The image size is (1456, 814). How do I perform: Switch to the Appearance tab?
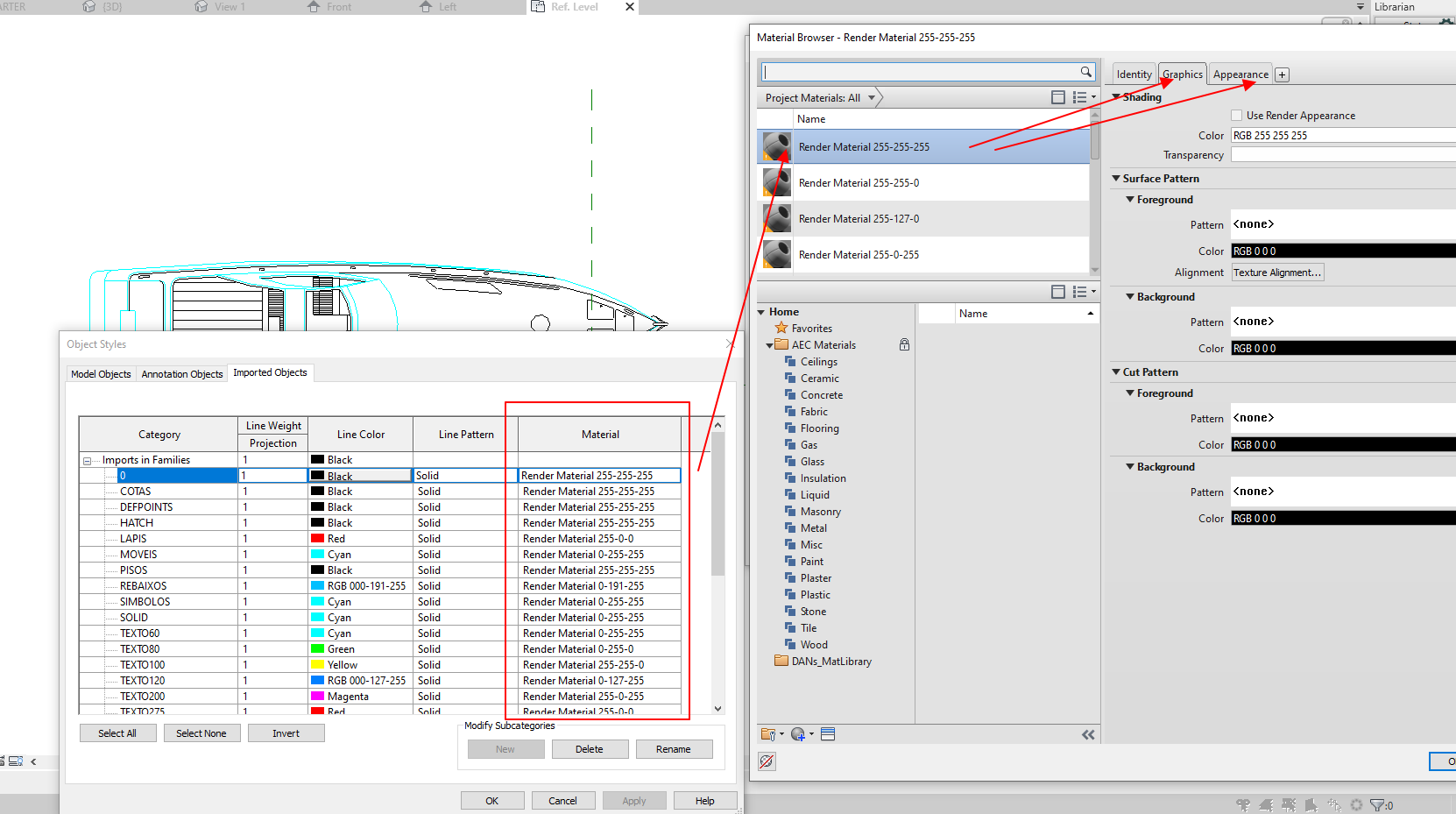click(1240, 74)
